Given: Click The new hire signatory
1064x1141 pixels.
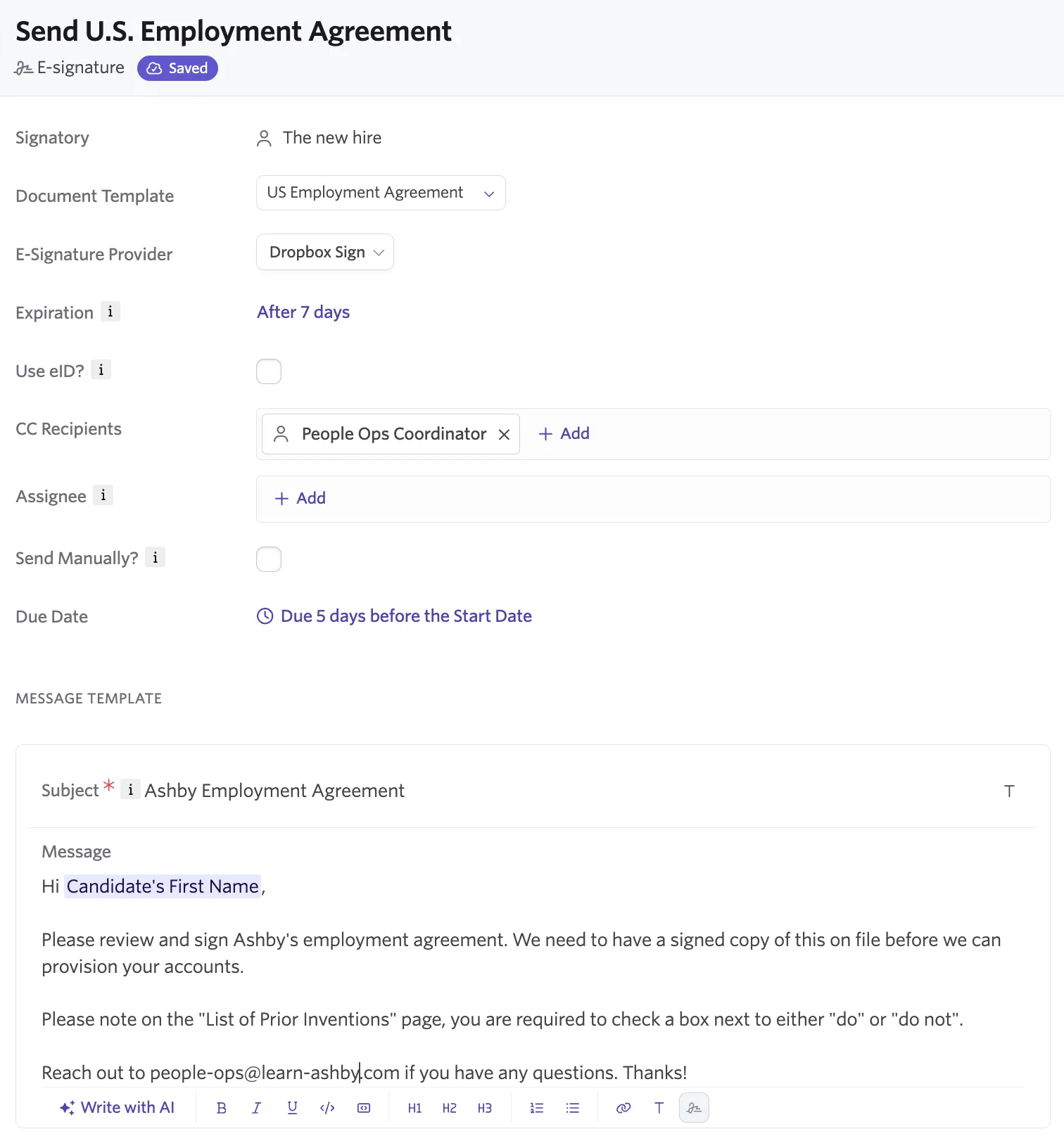Looking at the screenshot, I should [319, 138].
